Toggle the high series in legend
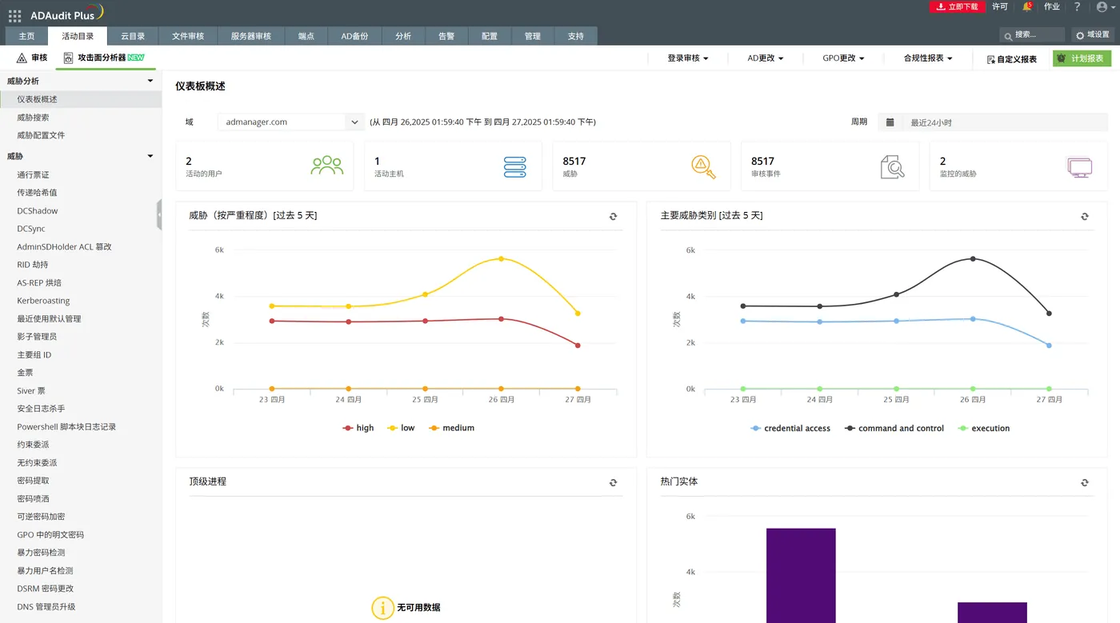The image size is (1120, 623). click(359, 428)
